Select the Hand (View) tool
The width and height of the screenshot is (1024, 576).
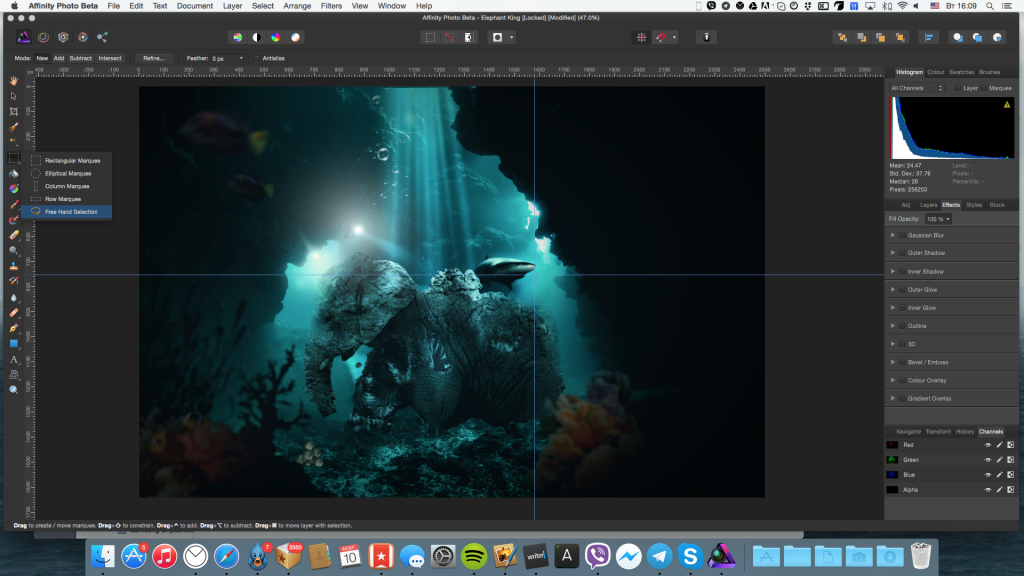point(14,80)
